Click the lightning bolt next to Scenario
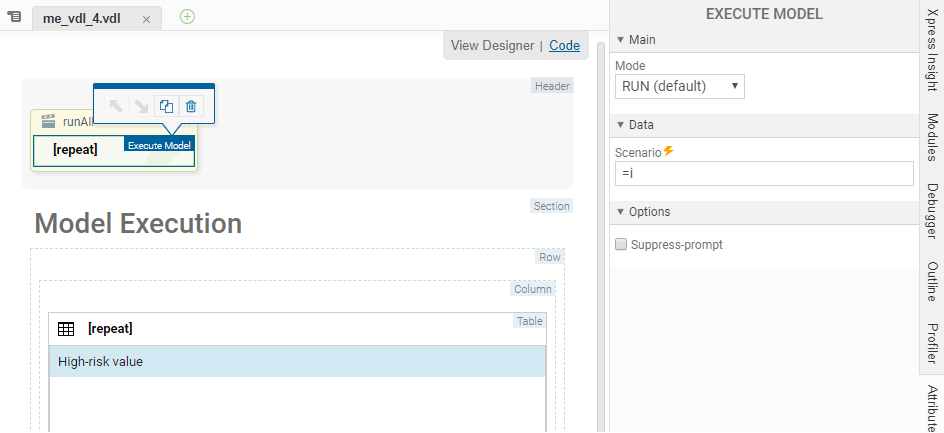The width and height of the screenshot is (944, 433). pos(669,151)
